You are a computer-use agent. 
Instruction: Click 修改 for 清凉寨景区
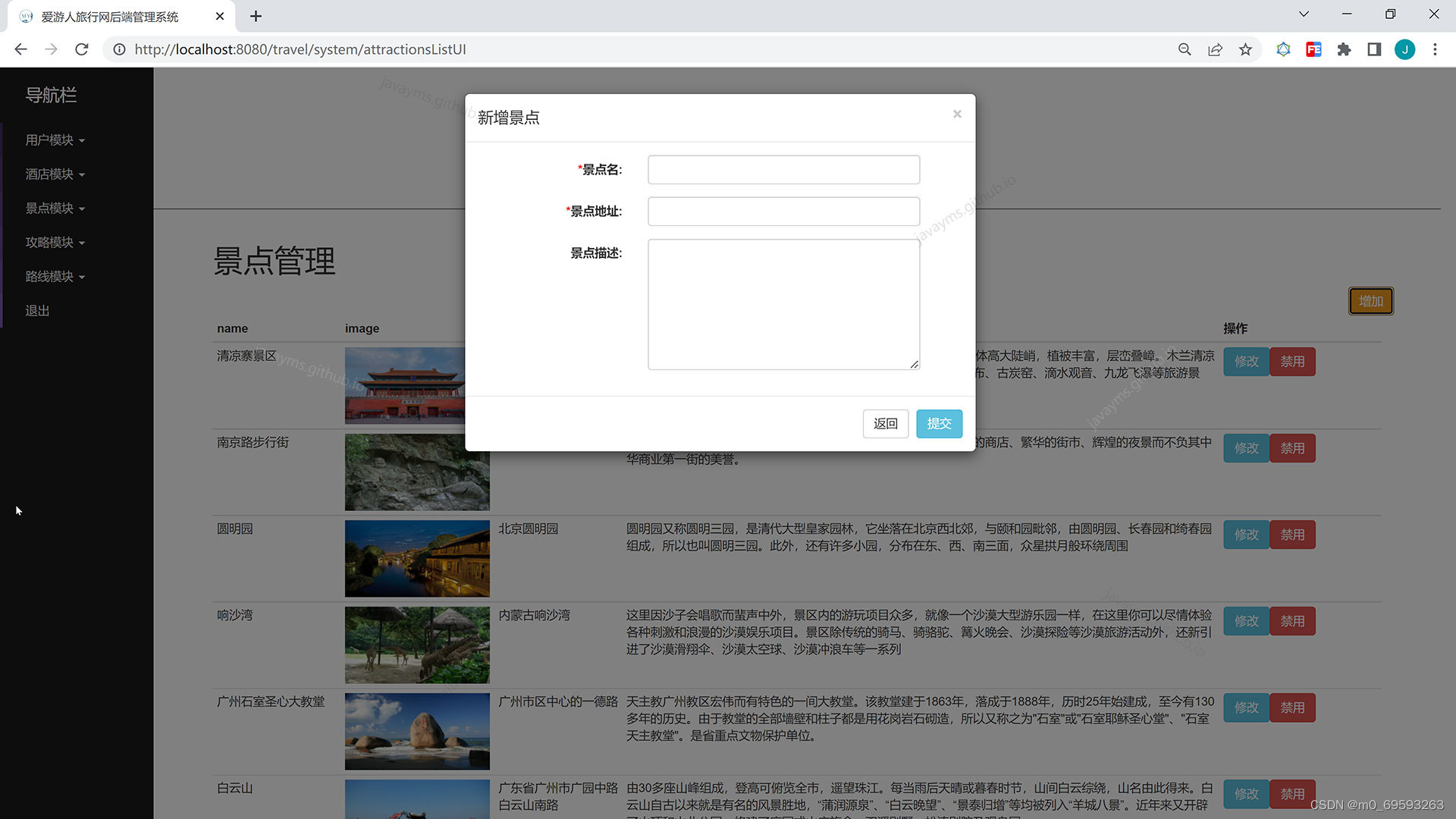tap(1246, 362)
